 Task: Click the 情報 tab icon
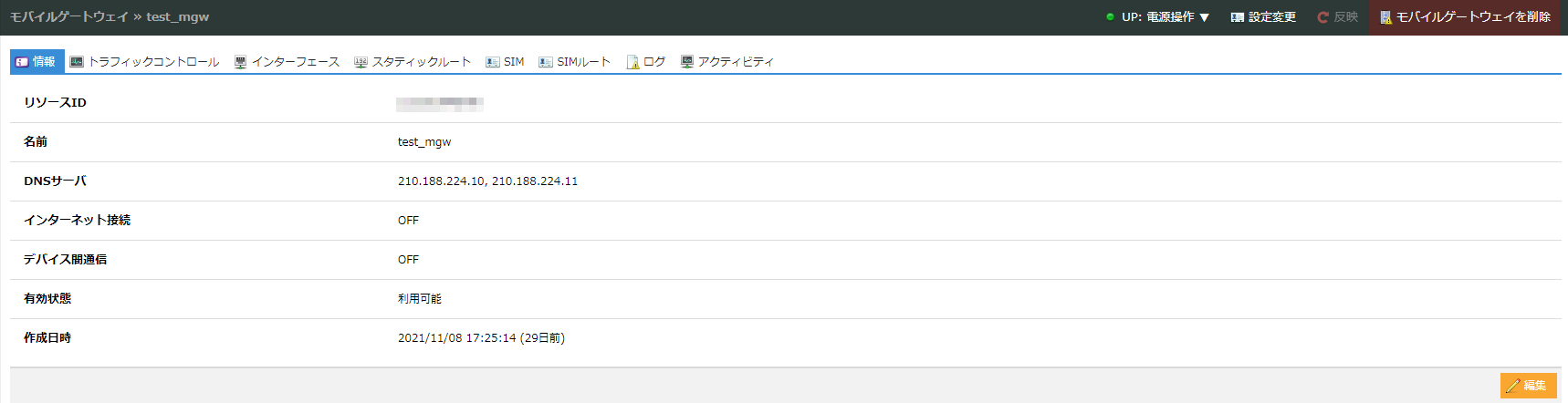coord(22,62)
